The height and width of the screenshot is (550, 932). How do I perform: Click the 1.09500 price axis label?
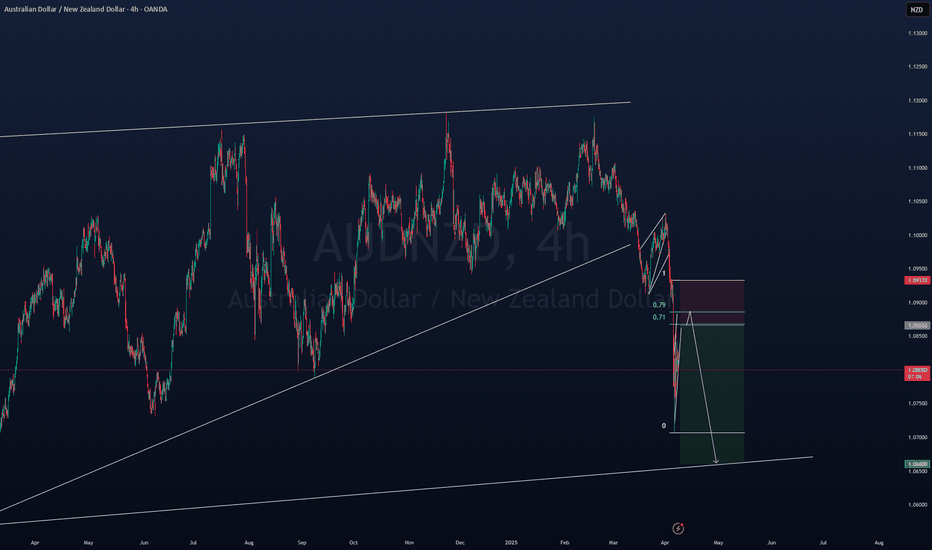pos(917,269)
